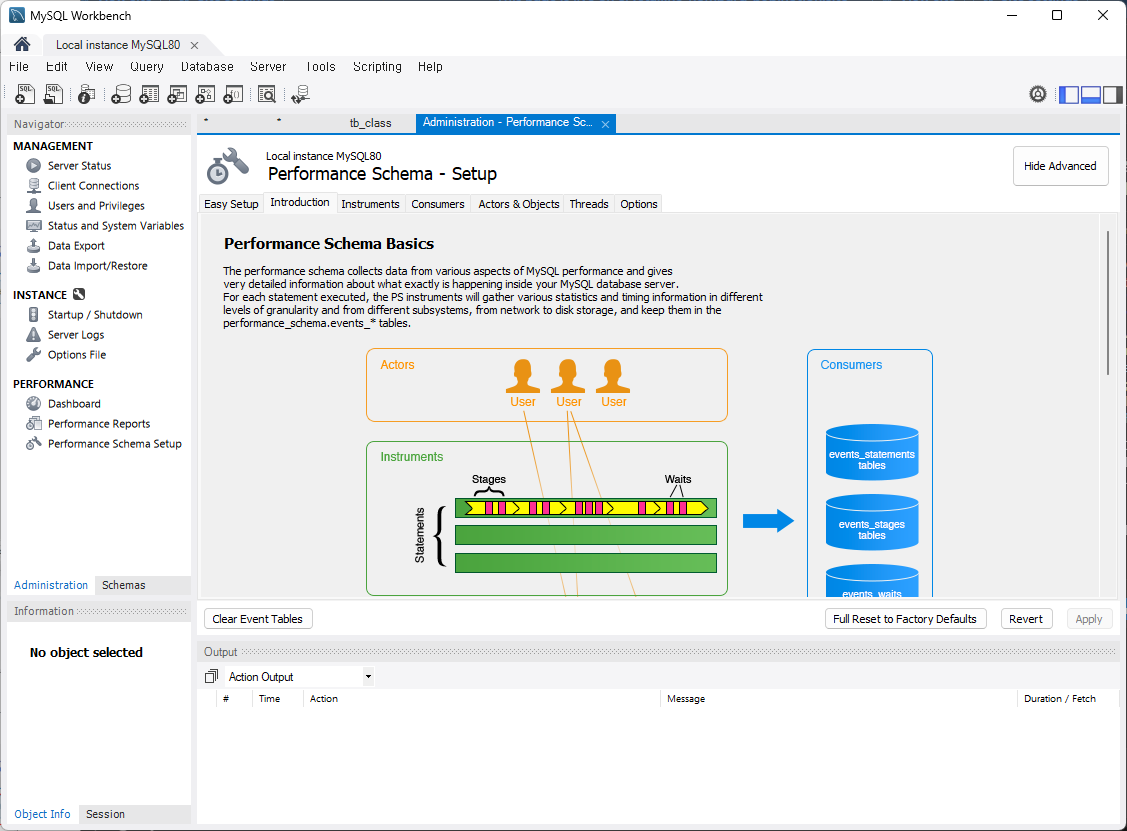Open Performance Schema Setup in Navigator
The height and width of the screenshot is (831, 1127).
pos(115,444)
